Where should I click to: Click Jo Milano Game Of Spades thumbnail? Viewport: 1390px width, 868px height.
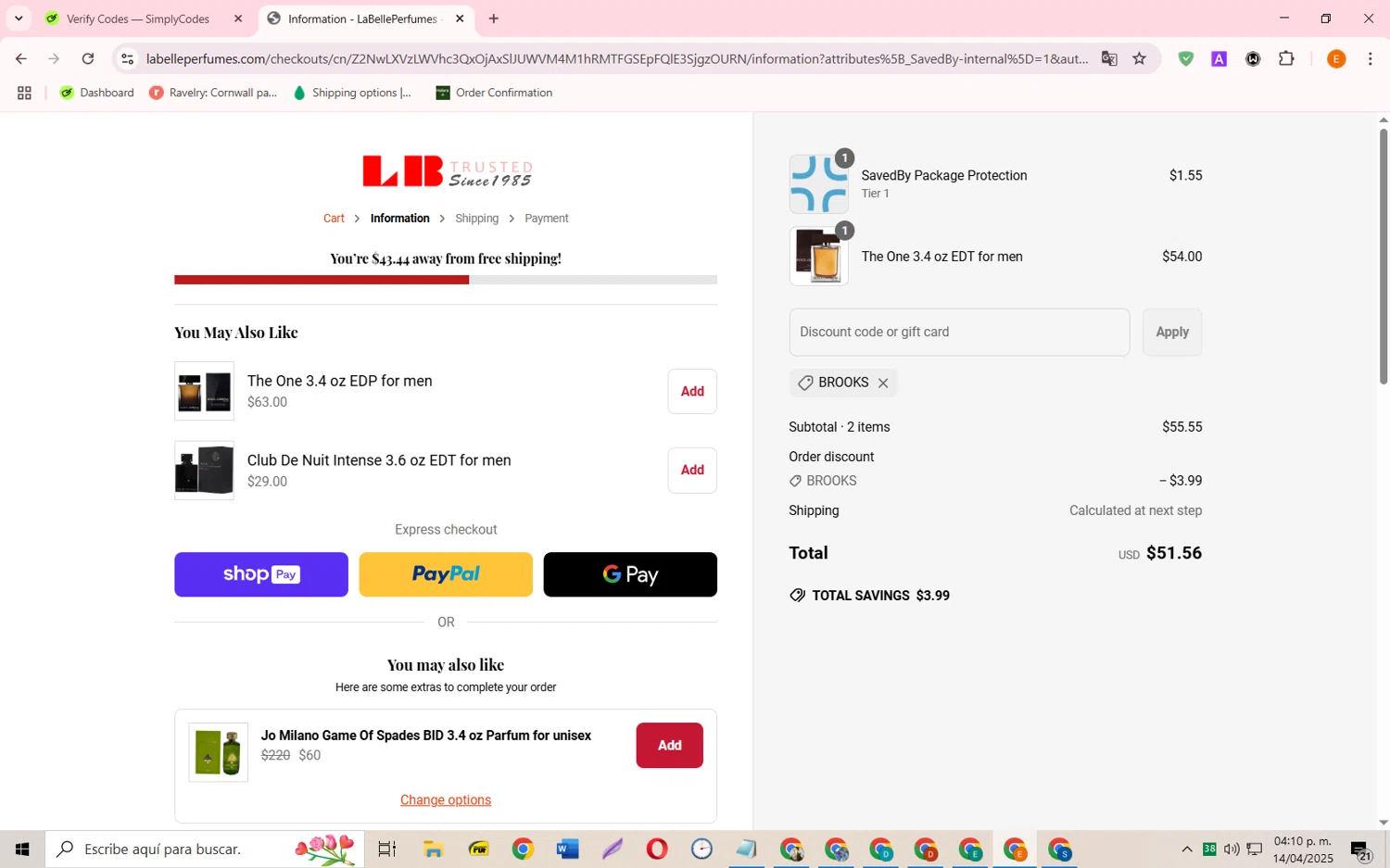[219, 752]
